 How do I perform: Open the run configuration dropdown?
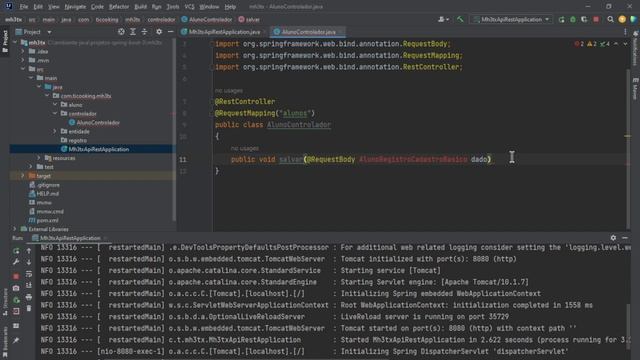(x=511, y=19)
